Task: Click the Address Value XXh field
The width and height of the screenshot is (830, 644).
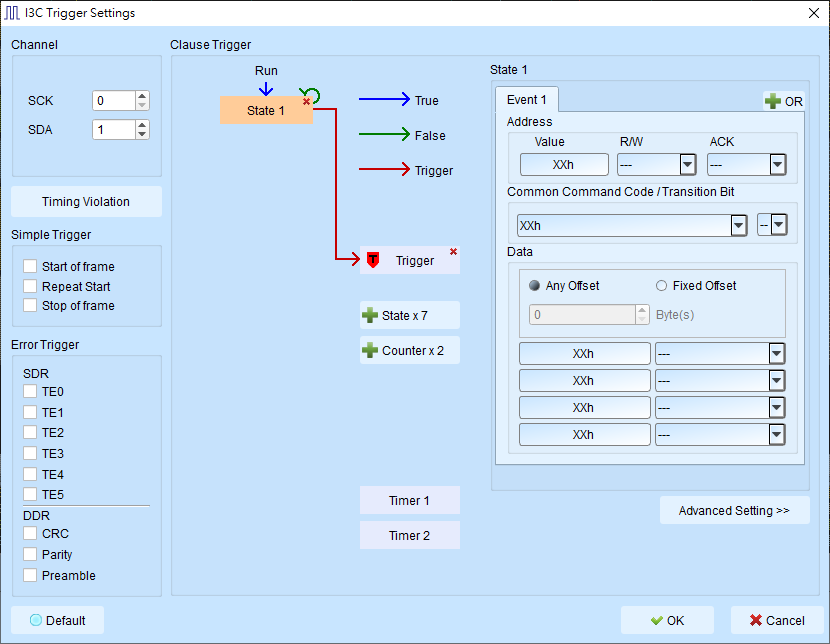Action: point(564,165)
